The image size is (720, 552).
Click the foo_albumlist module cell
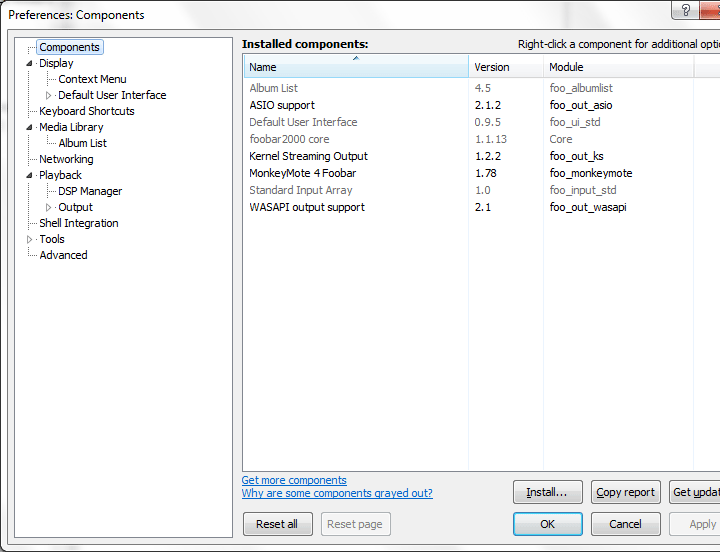click(581, 88)
